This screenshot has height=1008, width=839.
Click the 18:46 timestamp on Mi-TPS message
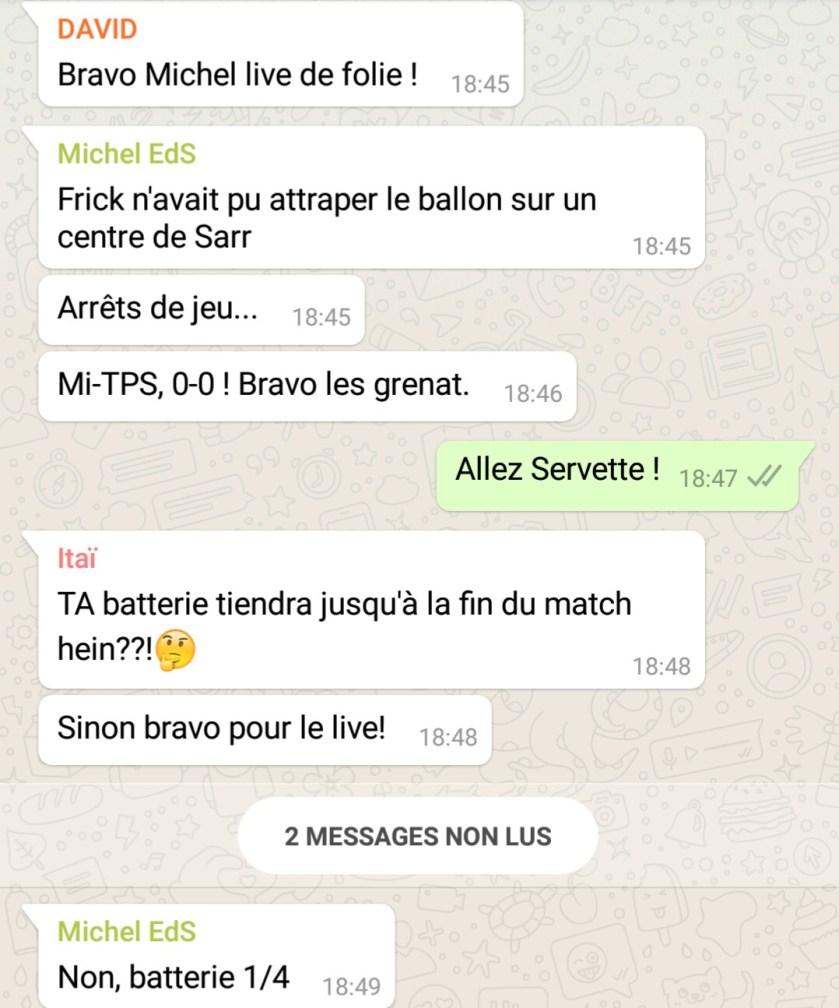tap(533, 394)
